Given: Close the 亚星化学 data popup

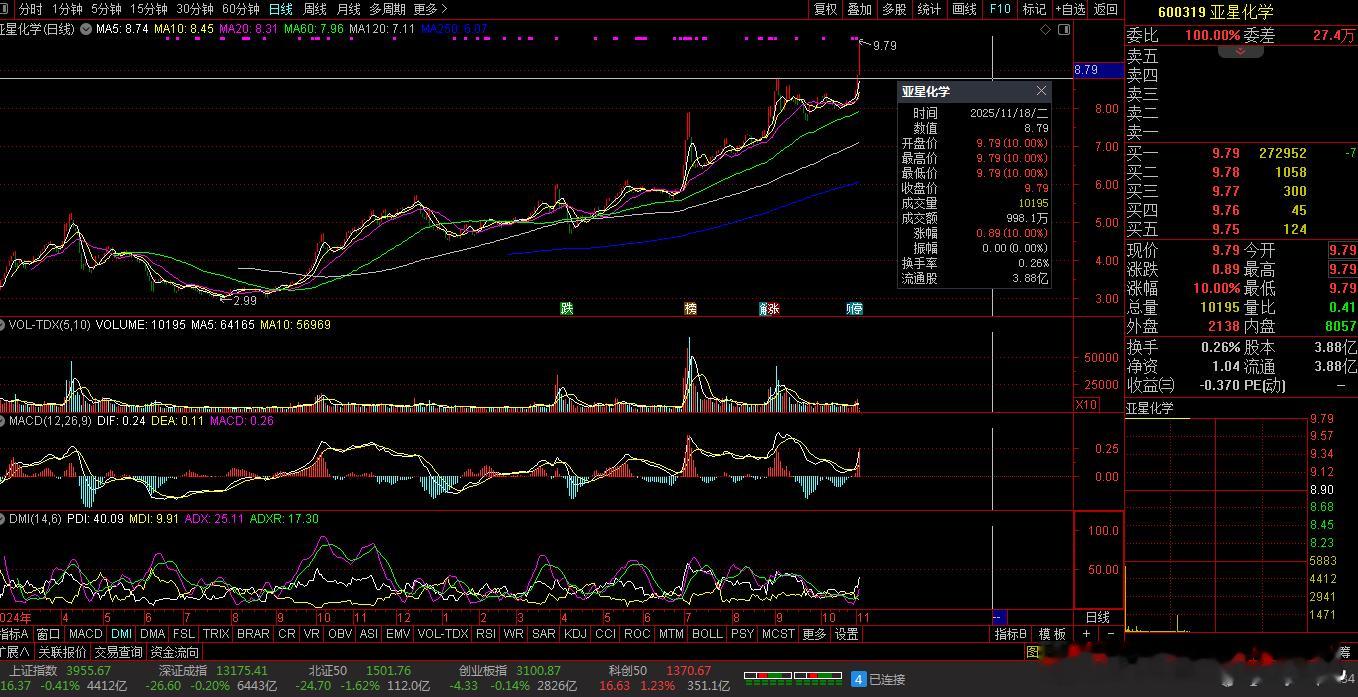Looking at the screenshot, I should 1041,91.
